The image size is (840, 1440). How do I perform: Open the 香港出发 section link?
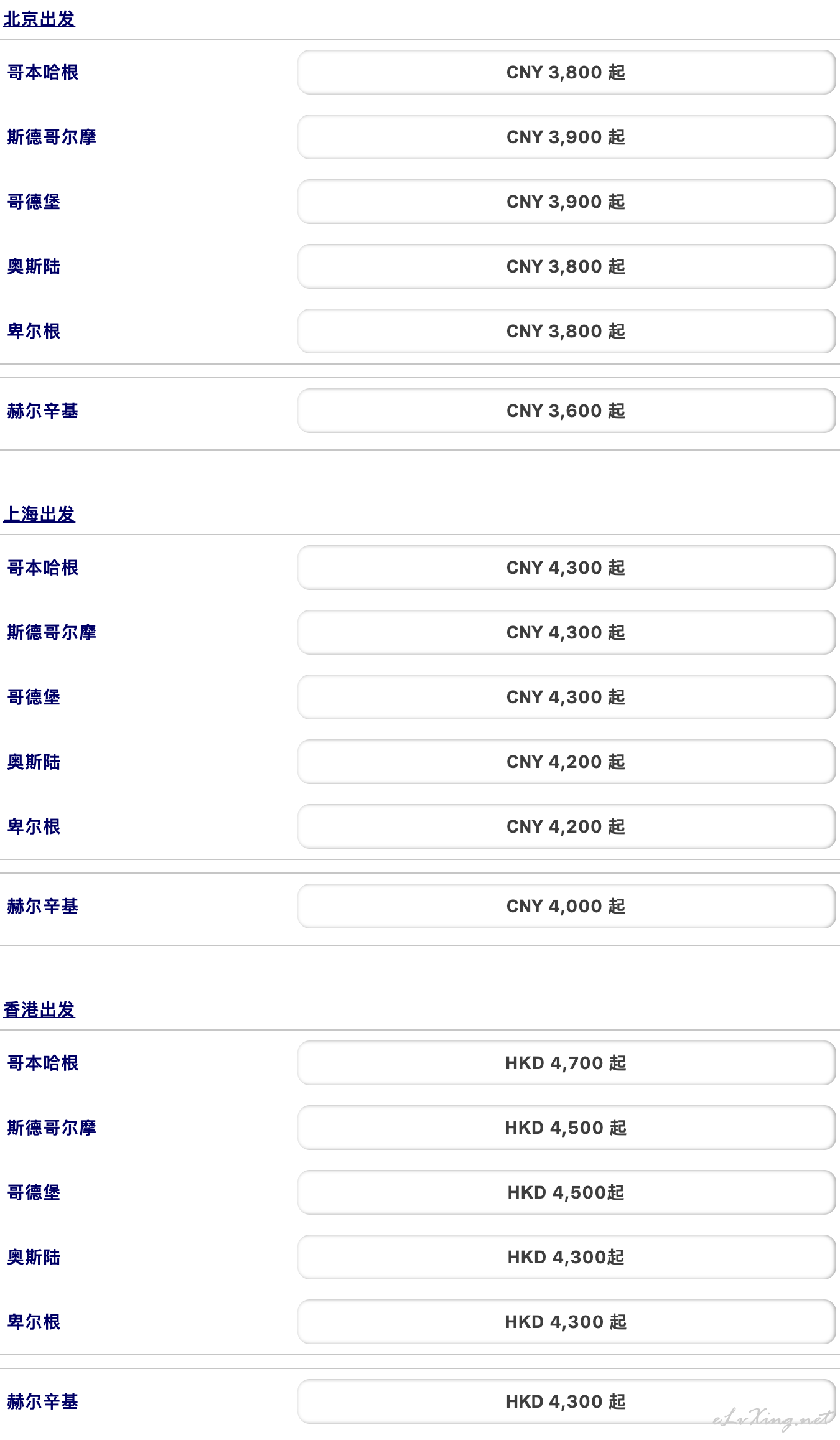[x=39, y=1010]
